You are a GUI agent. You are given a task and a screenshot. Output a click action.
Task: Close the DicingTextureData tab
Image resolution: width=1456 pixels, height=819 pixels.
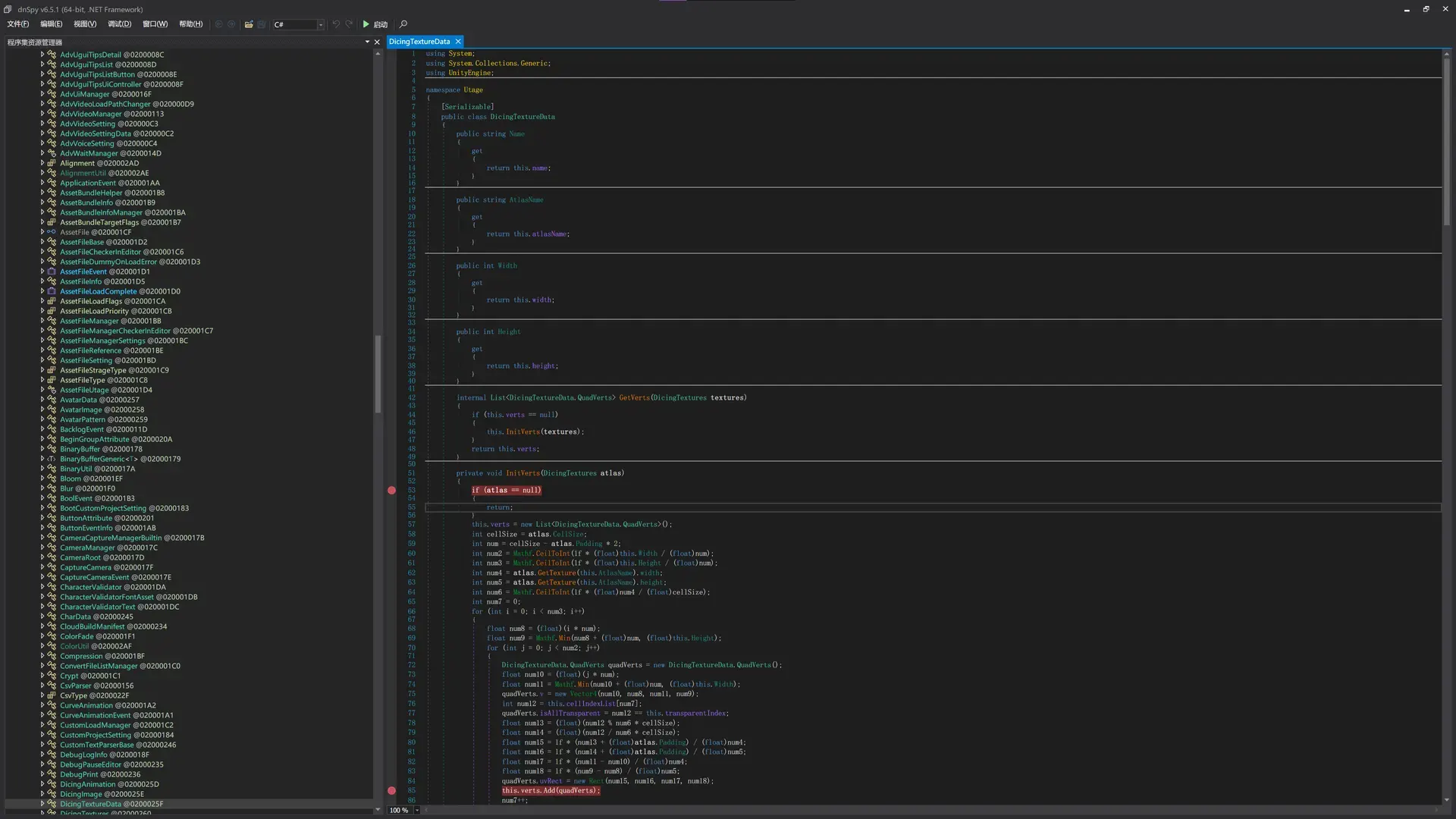click(x=458, y=42)
